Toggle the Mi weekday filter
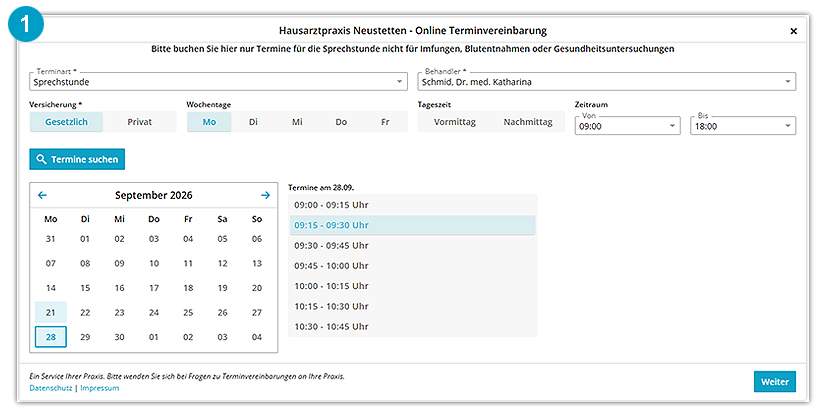823x414 pixels. point(297,122)
